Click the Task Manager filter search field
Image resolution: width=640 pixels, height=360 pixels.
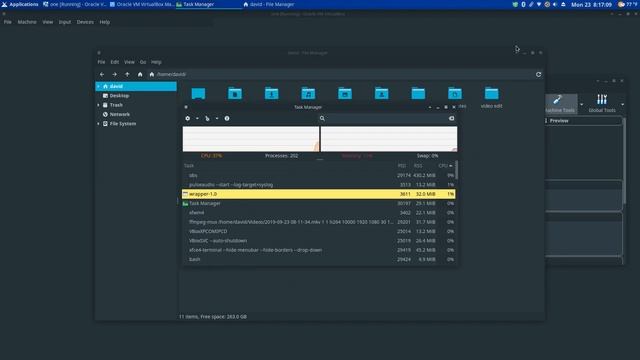point(387,118)
